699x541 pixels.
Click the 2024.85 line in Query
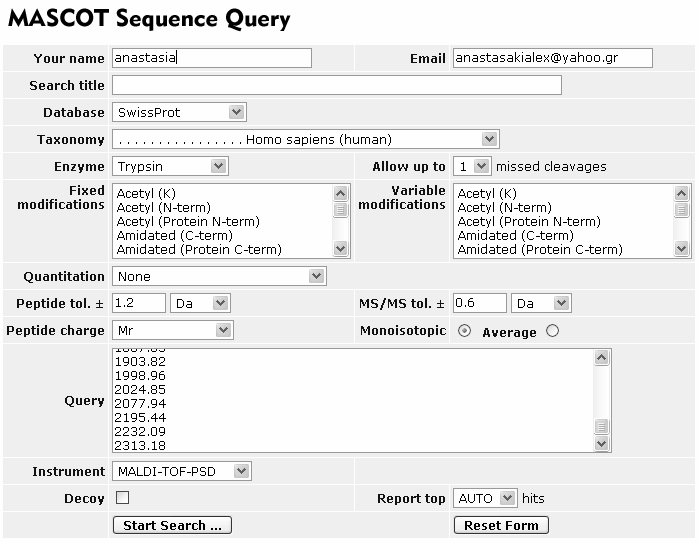pyautogui.click(x=140, y=389)
